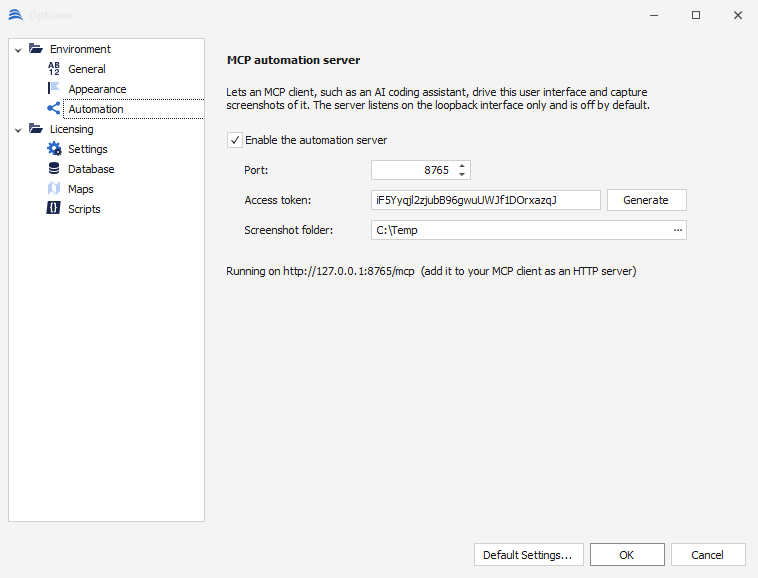Click the 'Access token:' label
The height and width of the screenshot is (578, 758).
click(277, 200)
